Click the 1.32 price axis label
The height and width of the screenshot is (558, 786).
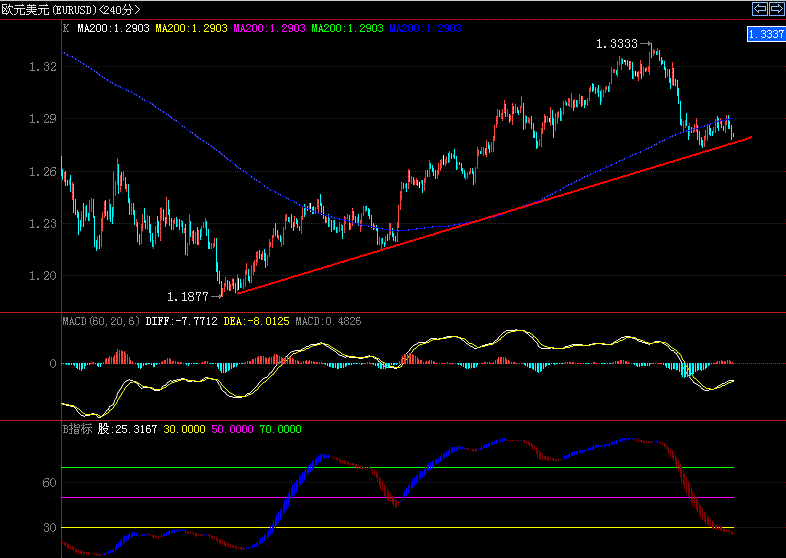pyautogui.click(x=43, y=67)
